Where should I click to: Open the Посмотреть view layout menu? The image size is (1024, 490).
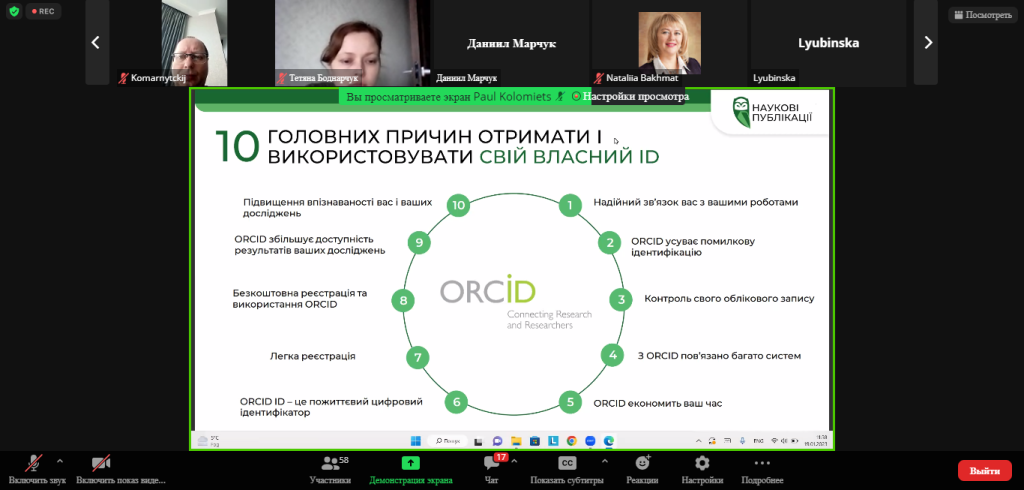981,14
